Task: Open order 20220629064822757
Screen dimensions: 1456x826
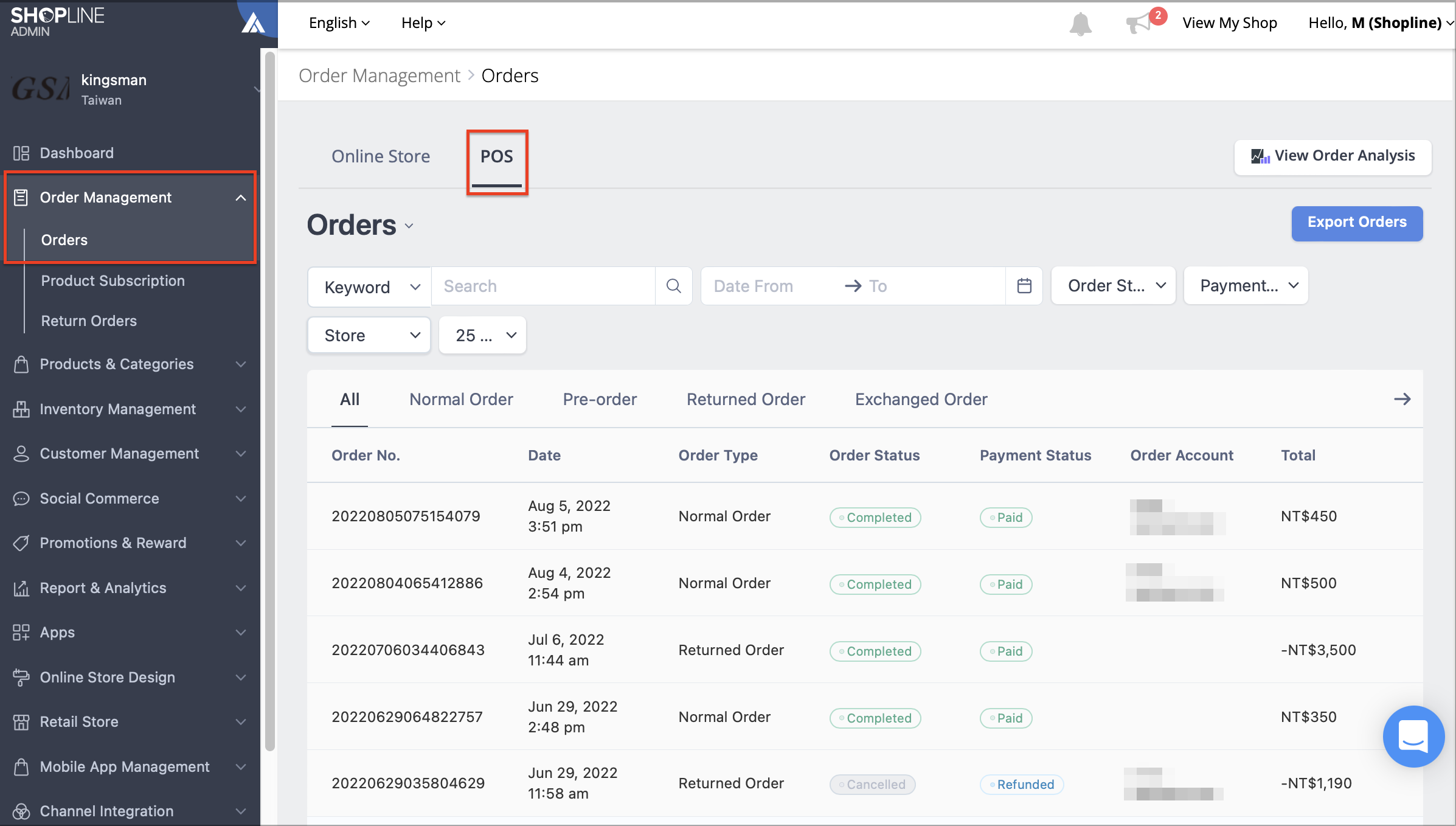Action: 407,717
